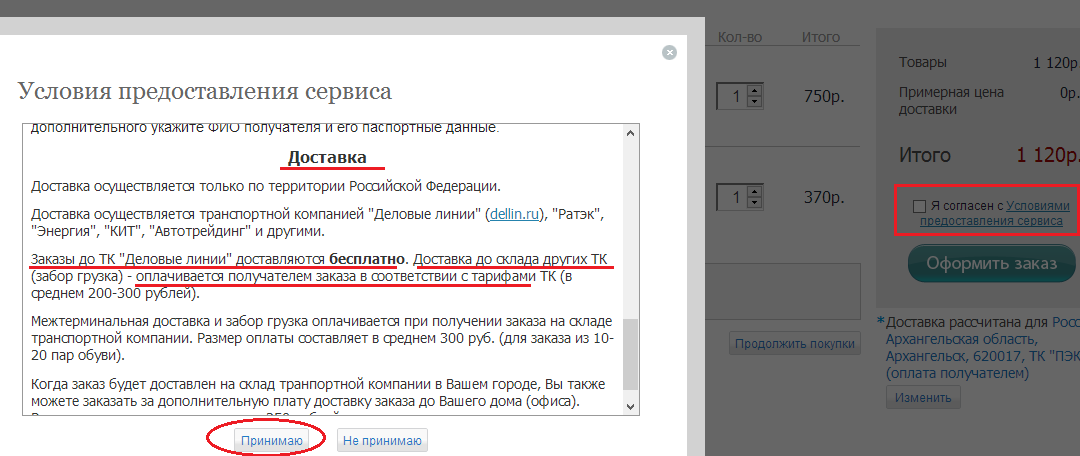The image size is (1080, 456).
Task: Click the Итого column header
Action: [820, 37]
